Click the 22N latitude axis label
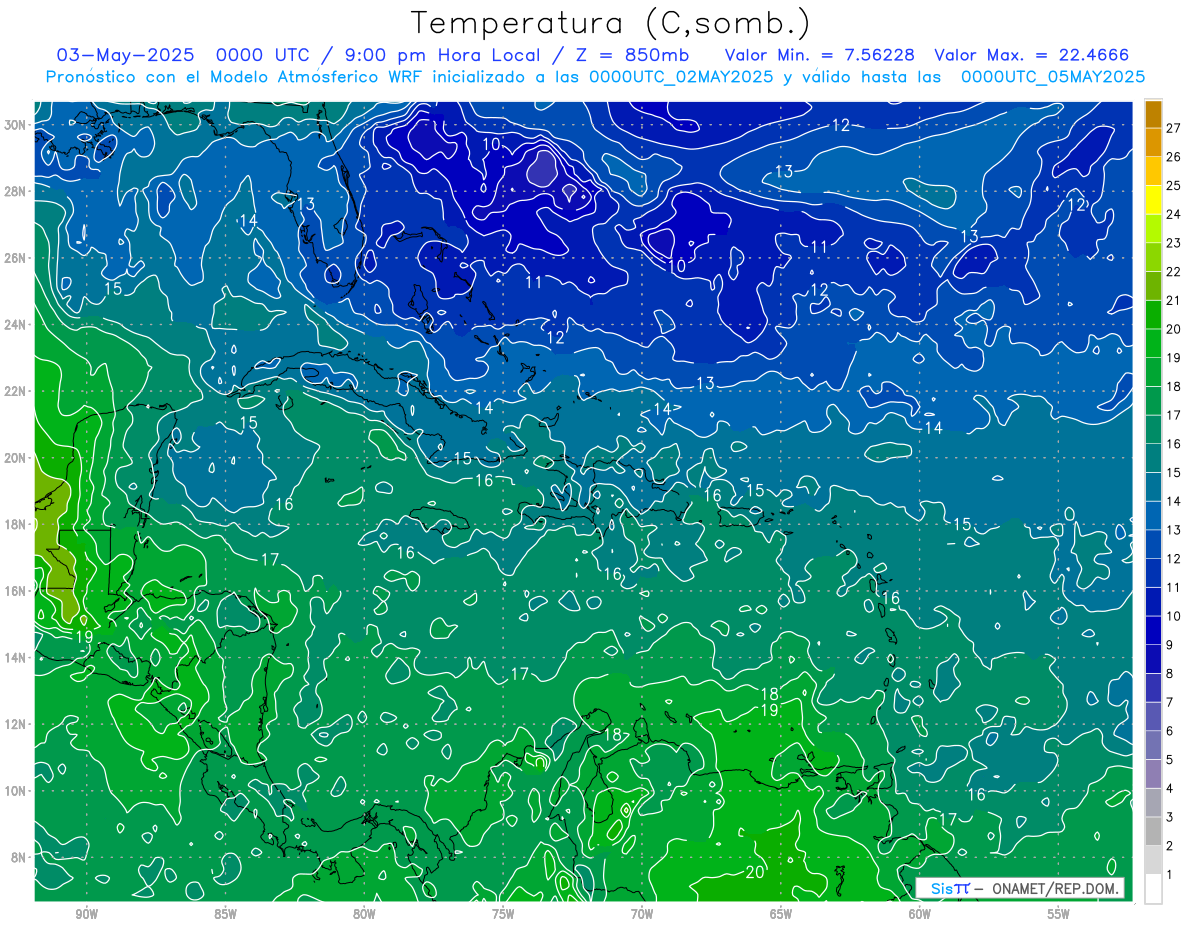Screen dimensions: 1200x927 [x=15, y=391]
